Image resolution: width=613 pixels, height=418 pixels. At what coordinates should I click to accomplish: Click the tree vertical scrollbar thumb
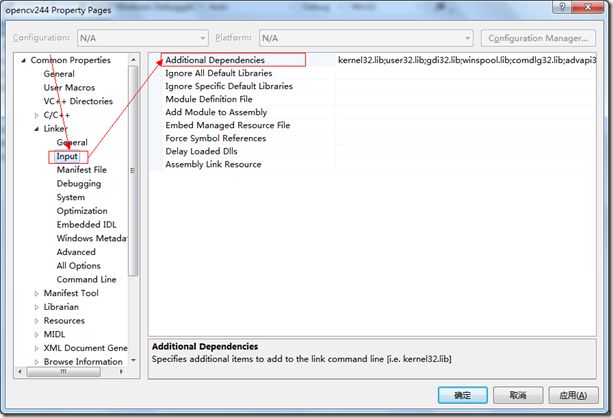(x=133, y=171)
